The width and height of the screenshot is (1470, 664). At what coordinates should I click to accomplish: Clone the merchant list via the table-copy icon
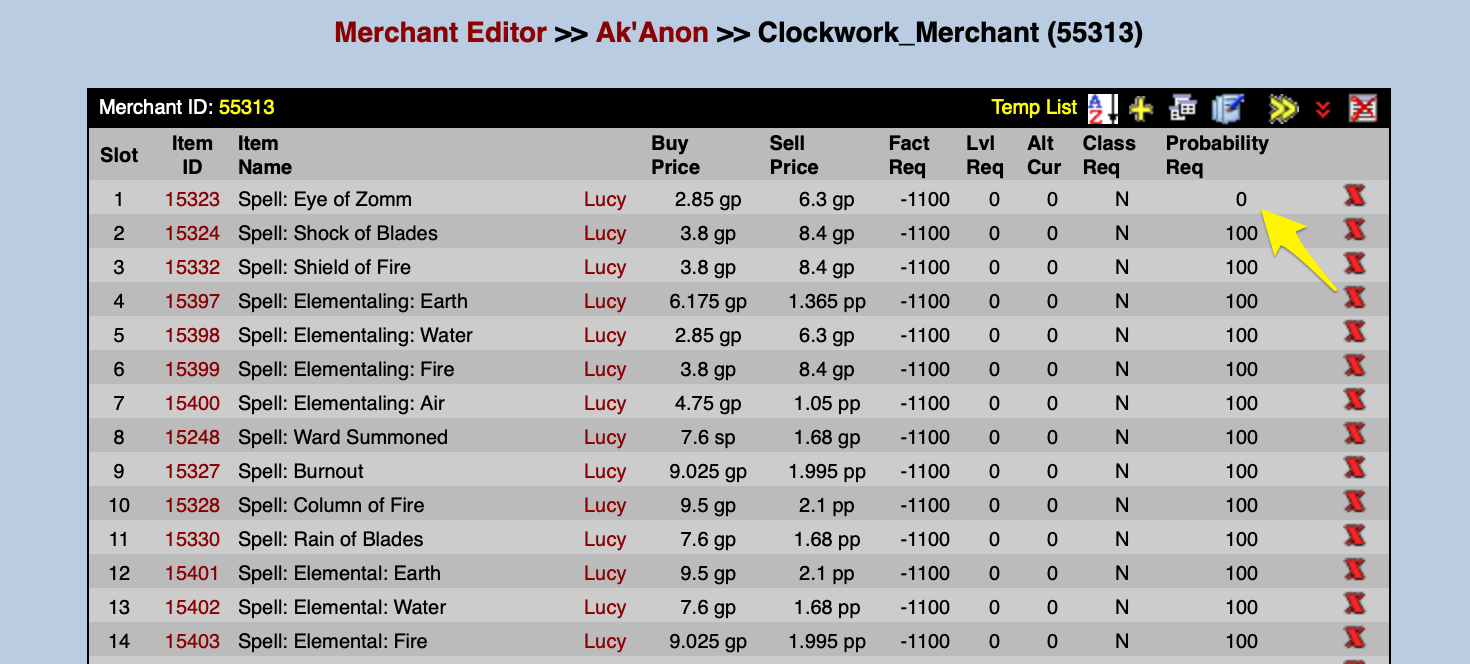click(1182, 108)
